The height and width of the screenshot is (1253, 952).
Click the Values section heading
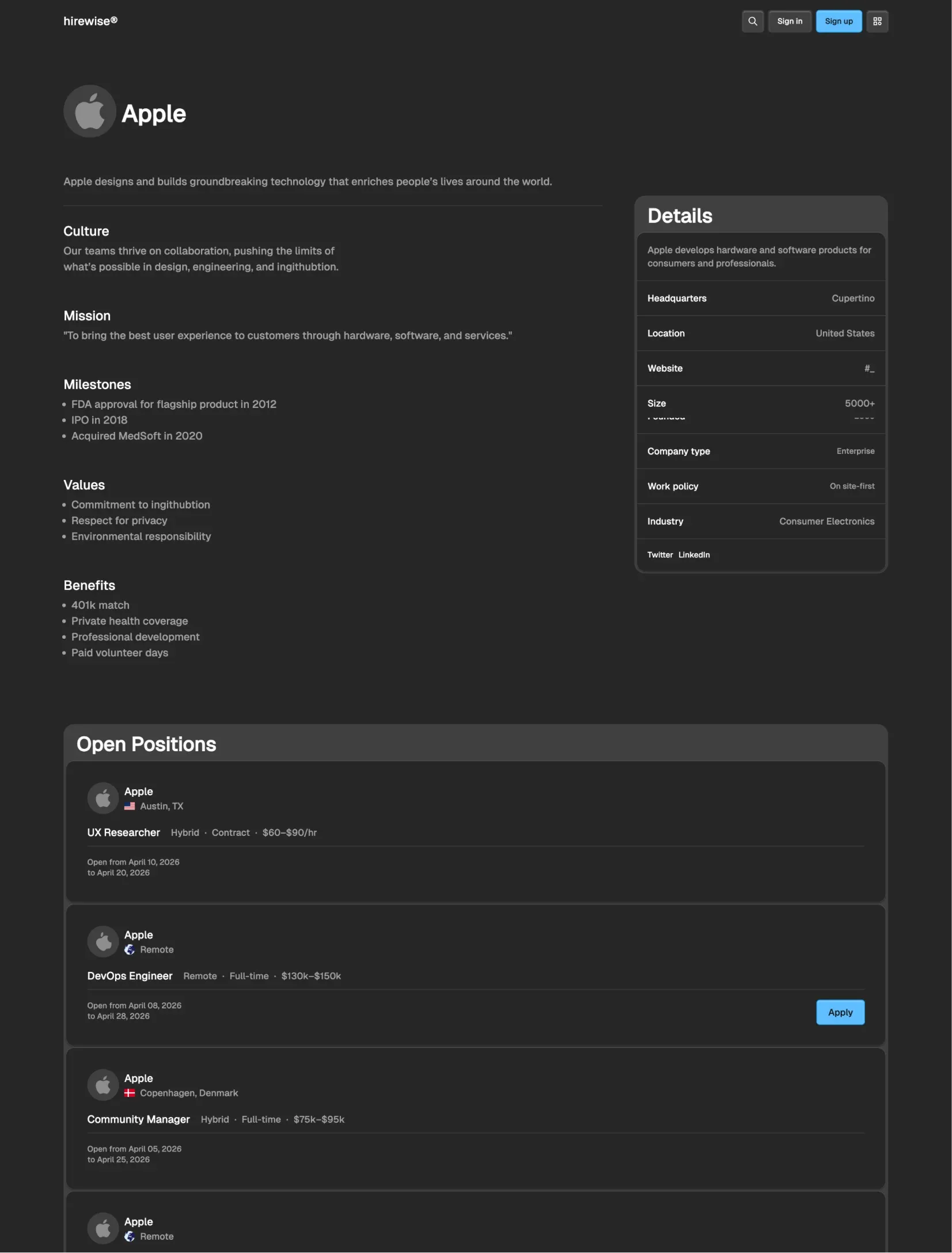(84, 485)
